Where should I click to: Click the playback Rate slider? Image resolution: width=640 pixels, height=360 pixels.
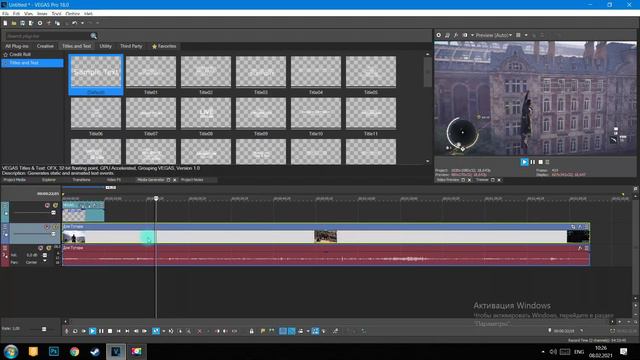click(x=44, y=329)
